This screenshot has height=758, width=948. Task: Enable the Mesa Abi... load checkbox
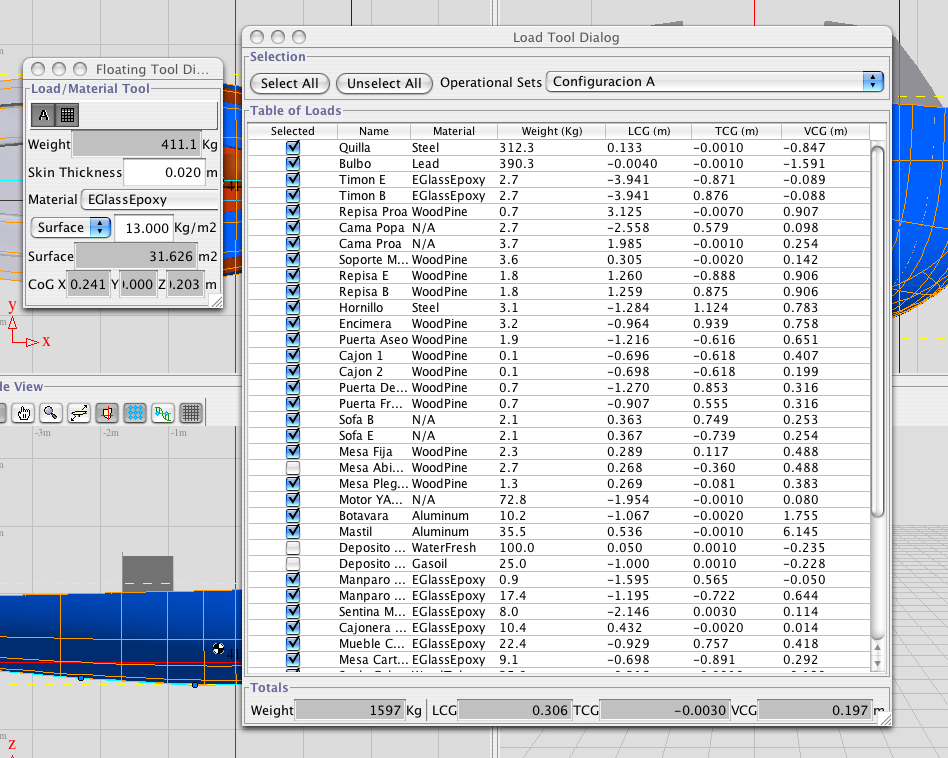pos(293,467)
